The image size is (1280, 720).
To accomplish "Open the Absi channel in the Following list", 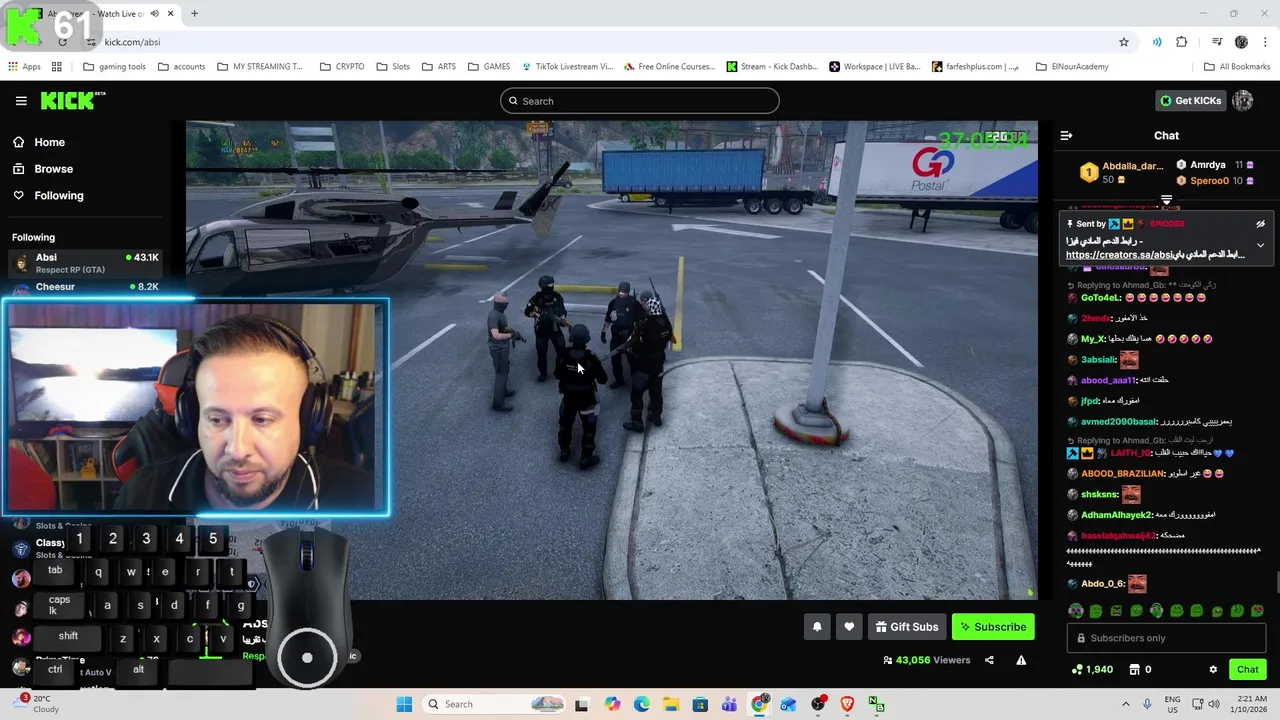I will point(85,264).
